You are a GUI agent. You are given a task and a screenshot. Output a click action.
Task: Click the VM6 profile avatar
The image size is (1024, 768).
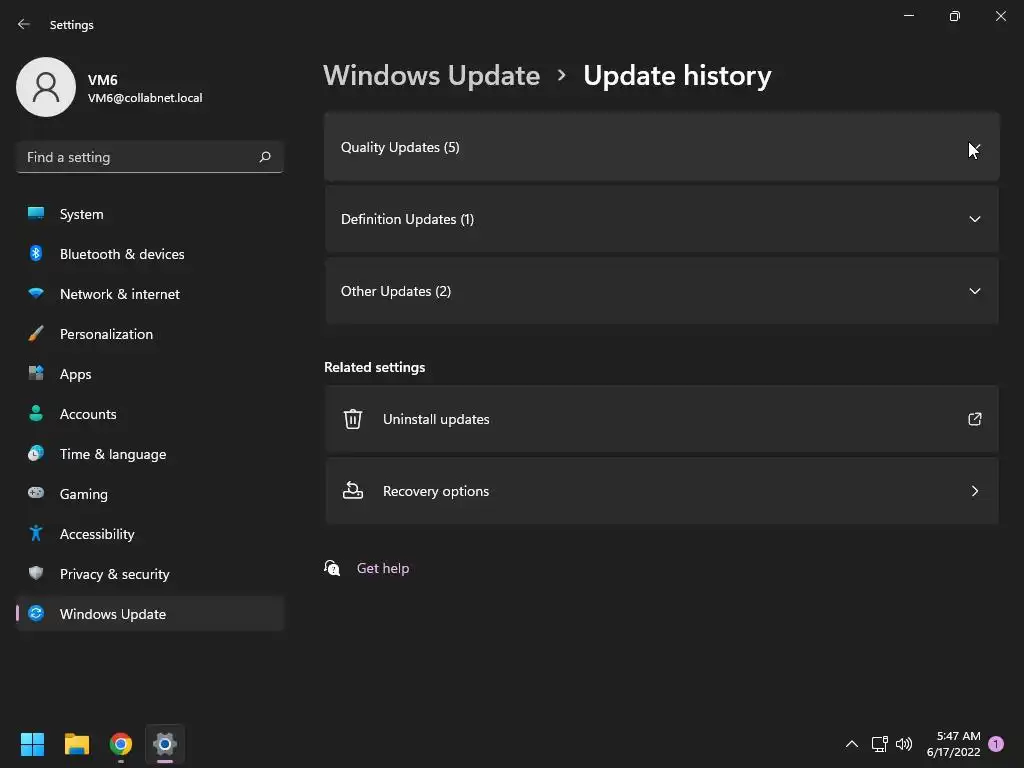tap(46, 87)
